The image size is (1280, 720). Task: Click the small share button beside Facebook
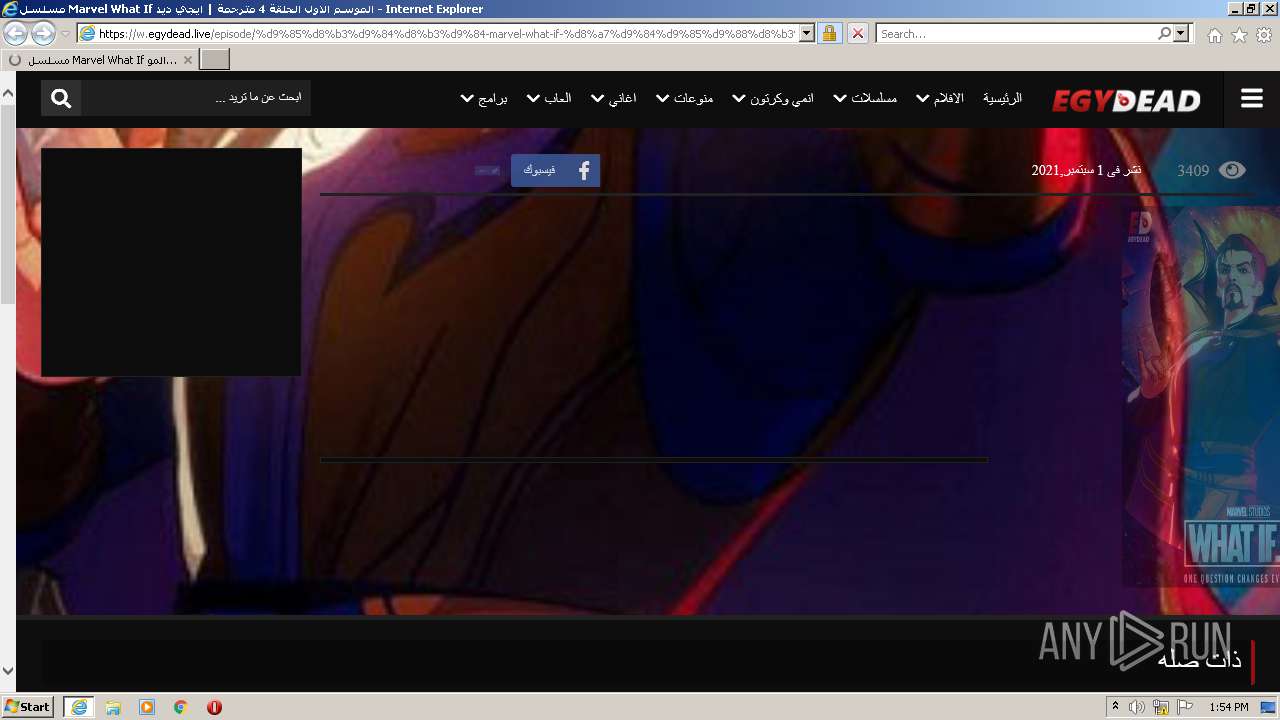pos(487,171)
